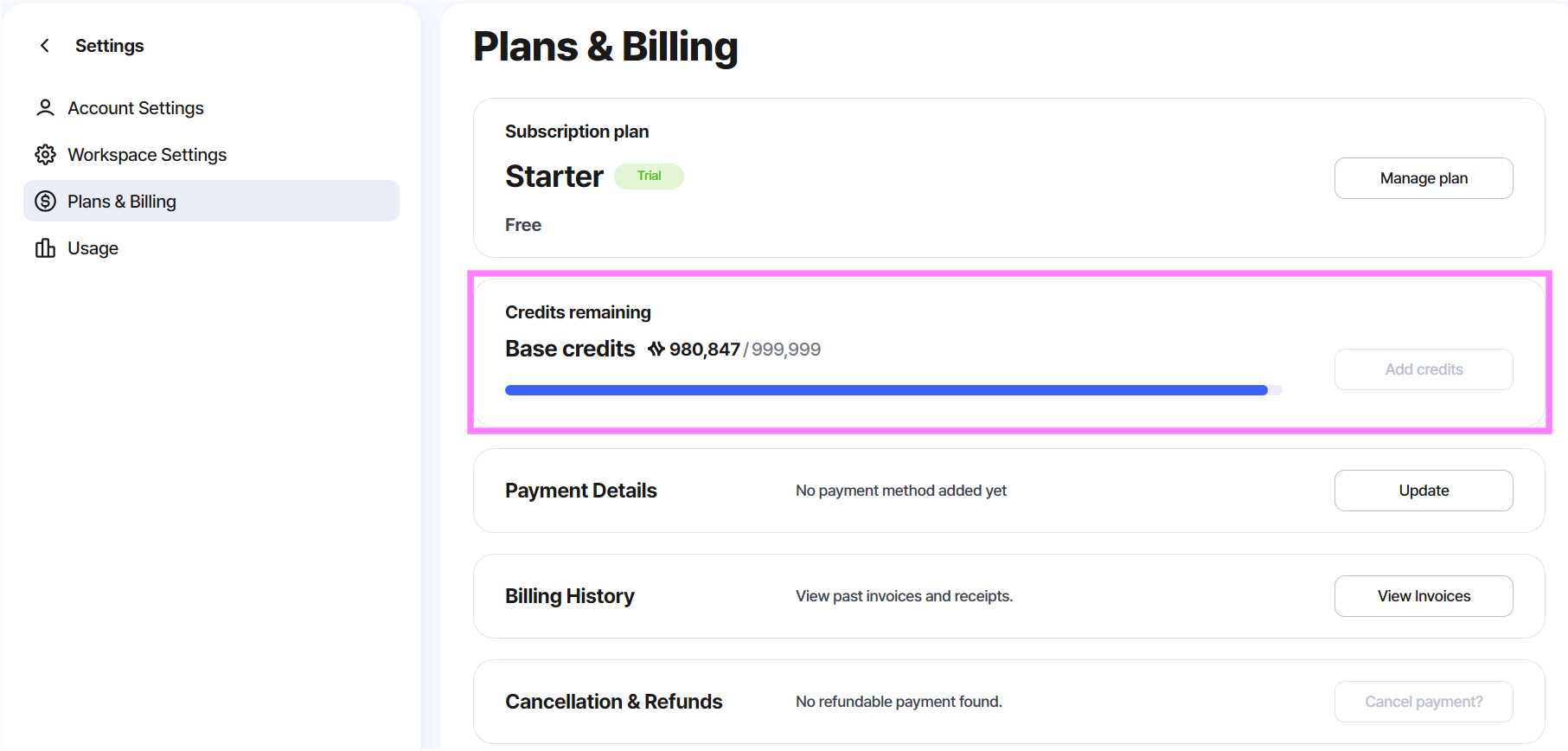
Task: Click the Account Settings person icon
Action: coord(45,108)
